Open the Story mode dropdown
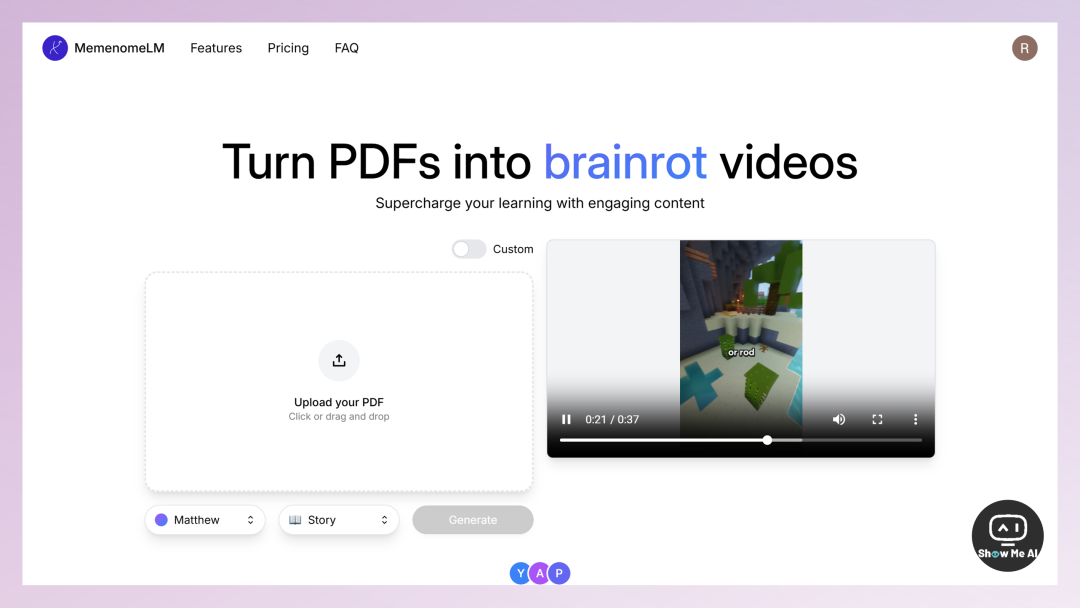Screen dimensions: 1080x608 (339, 520)
